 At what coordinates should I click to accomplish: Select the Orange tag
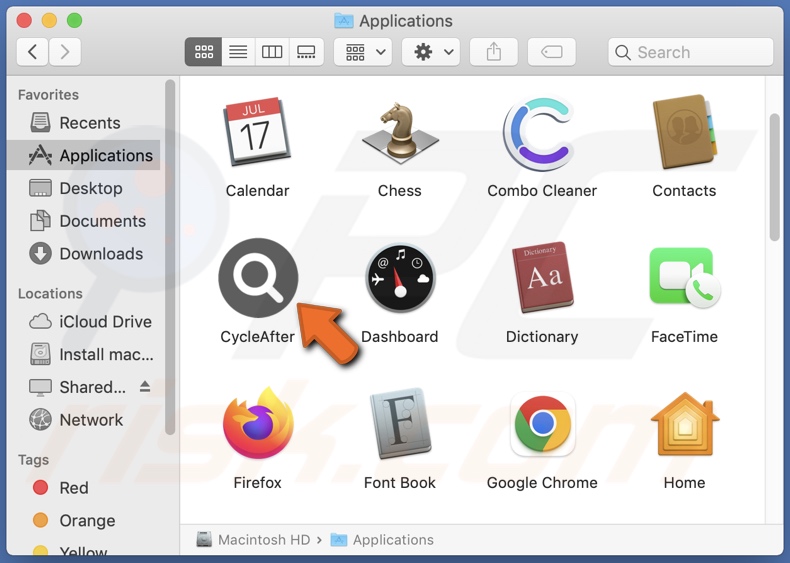click(84, 521)
